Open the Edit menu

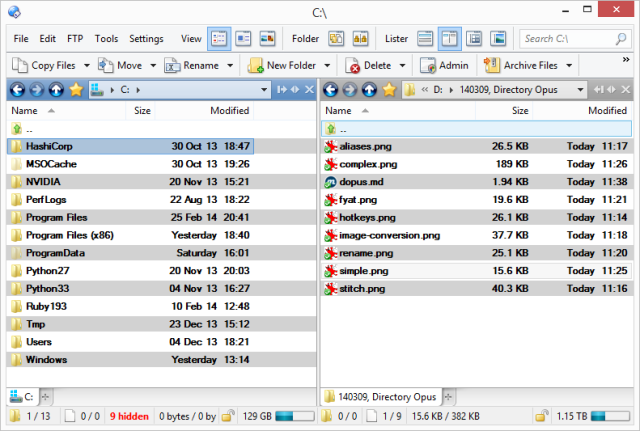(47, 39)
